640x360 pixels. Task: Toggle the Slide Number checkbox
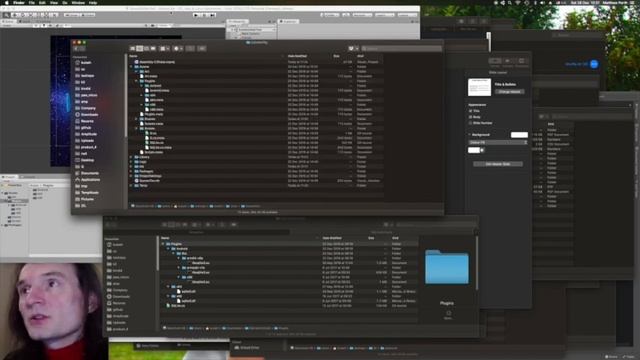point(471,123)
